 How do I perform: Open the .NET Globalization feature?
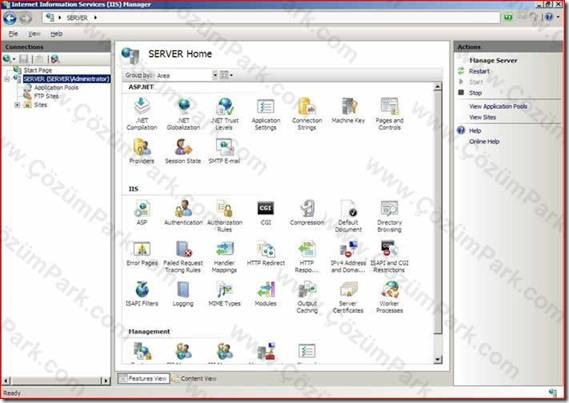(183, 113)
